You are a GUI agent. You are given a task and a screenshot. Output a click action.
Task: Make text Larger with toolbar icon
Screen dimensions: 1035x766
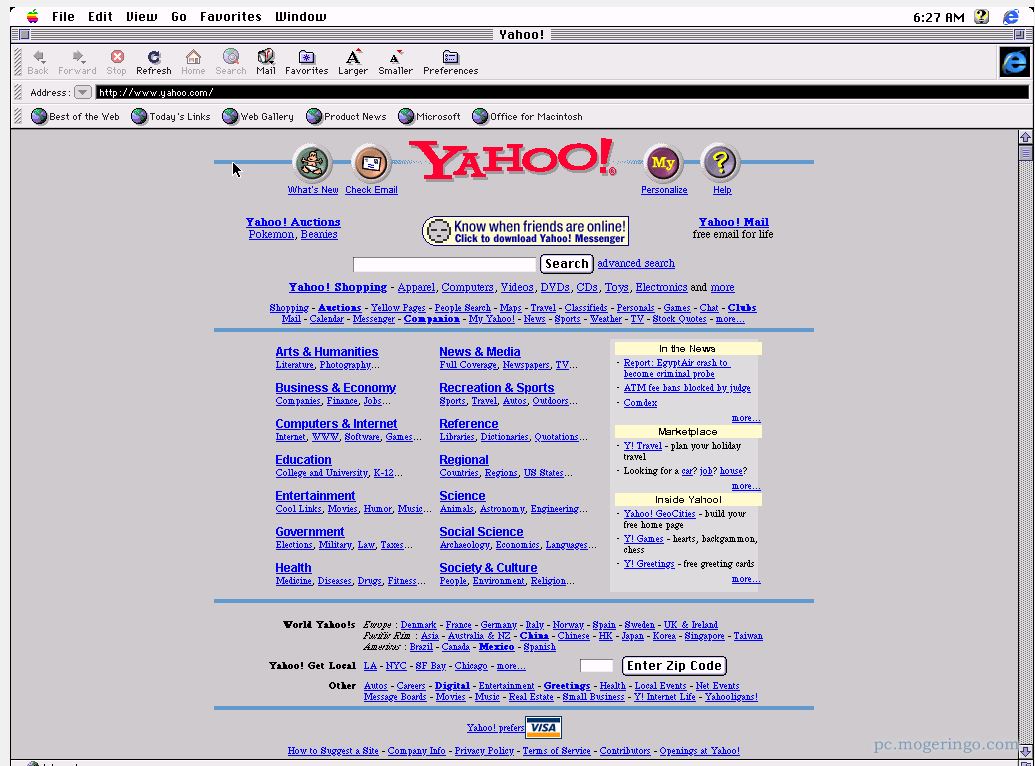pos(353,62)
